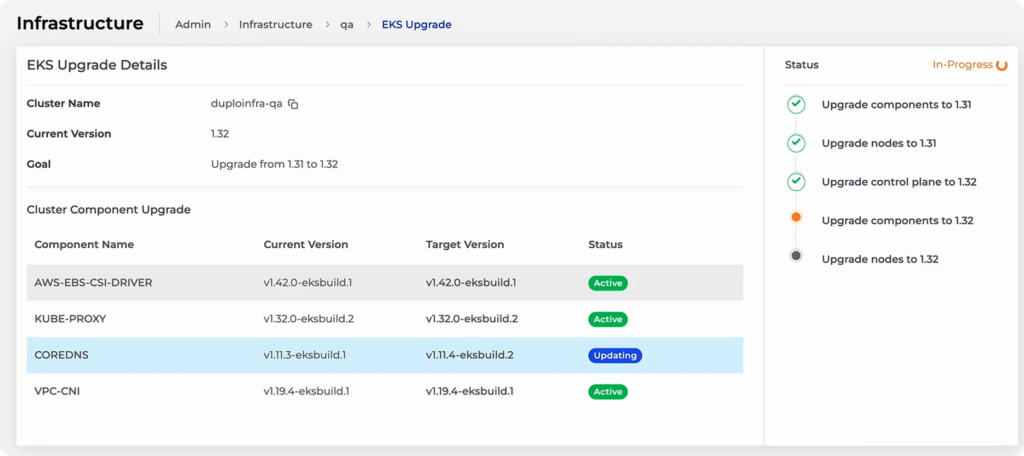Sort by Target Version column header
The image size is (1024, 456).
(x=464, y=244)
